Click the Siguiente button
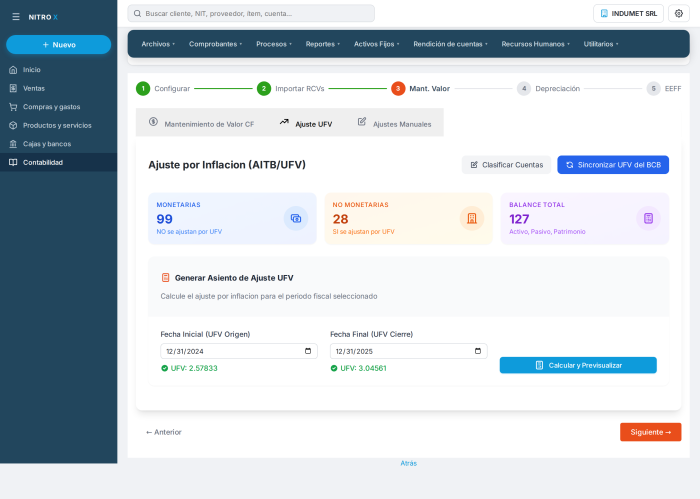This screenshot has width=700, height=499. 650,432
